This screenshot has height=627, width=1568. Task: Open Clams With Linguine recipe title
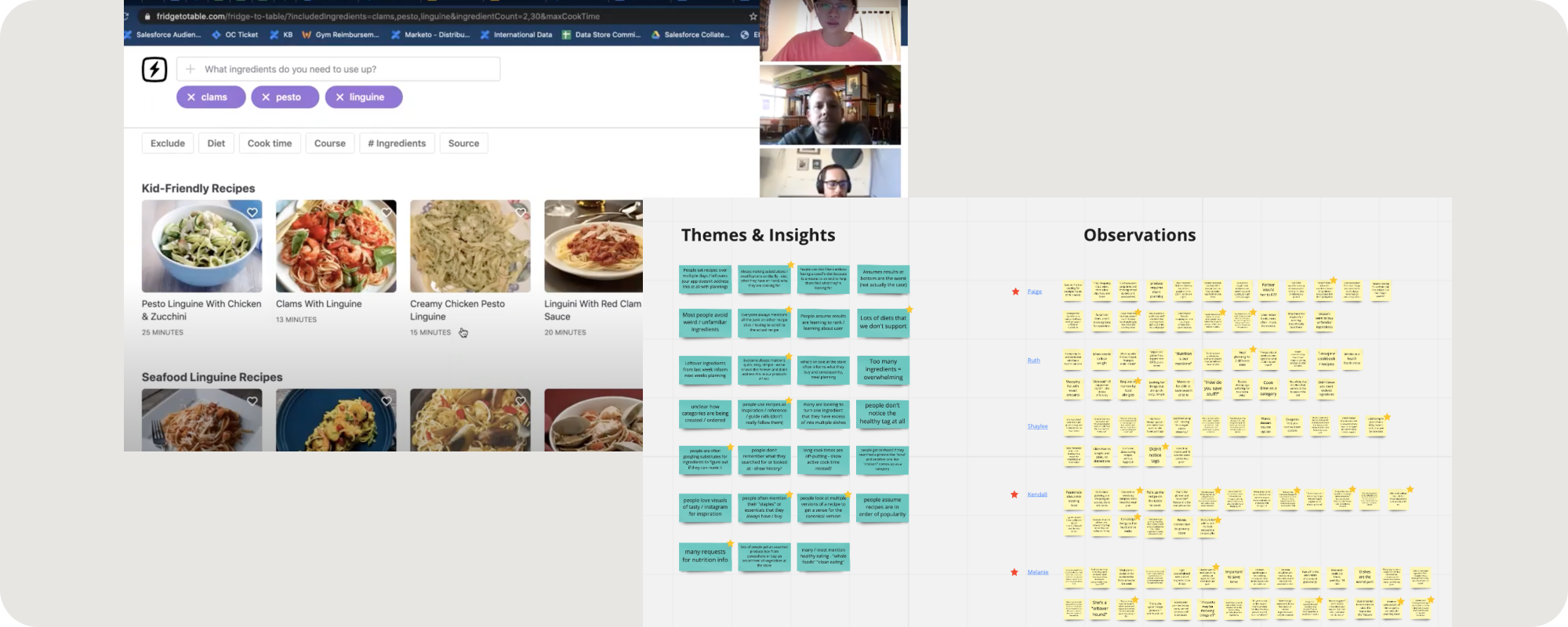point(319,304)
